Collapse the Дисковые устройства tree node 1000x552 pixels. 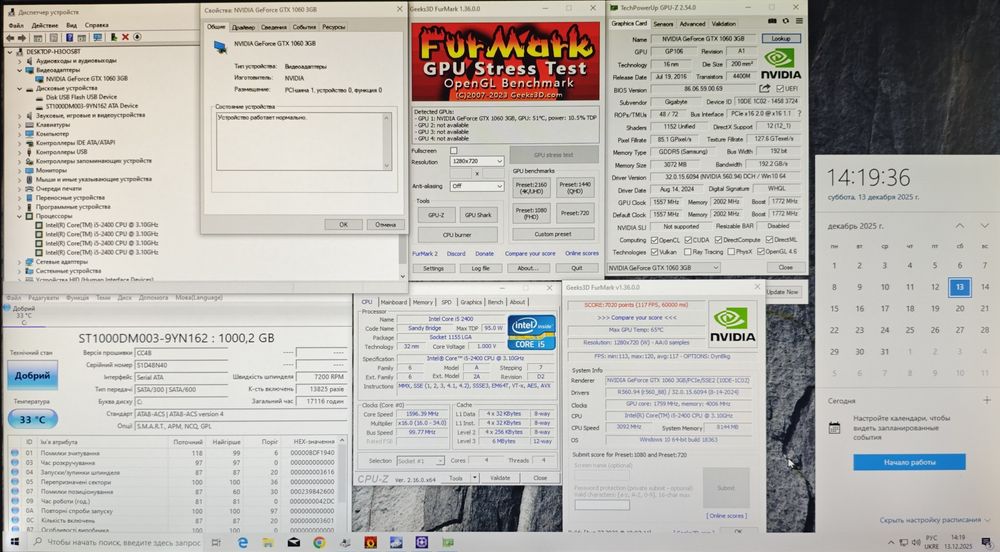(x=20, y=89)
